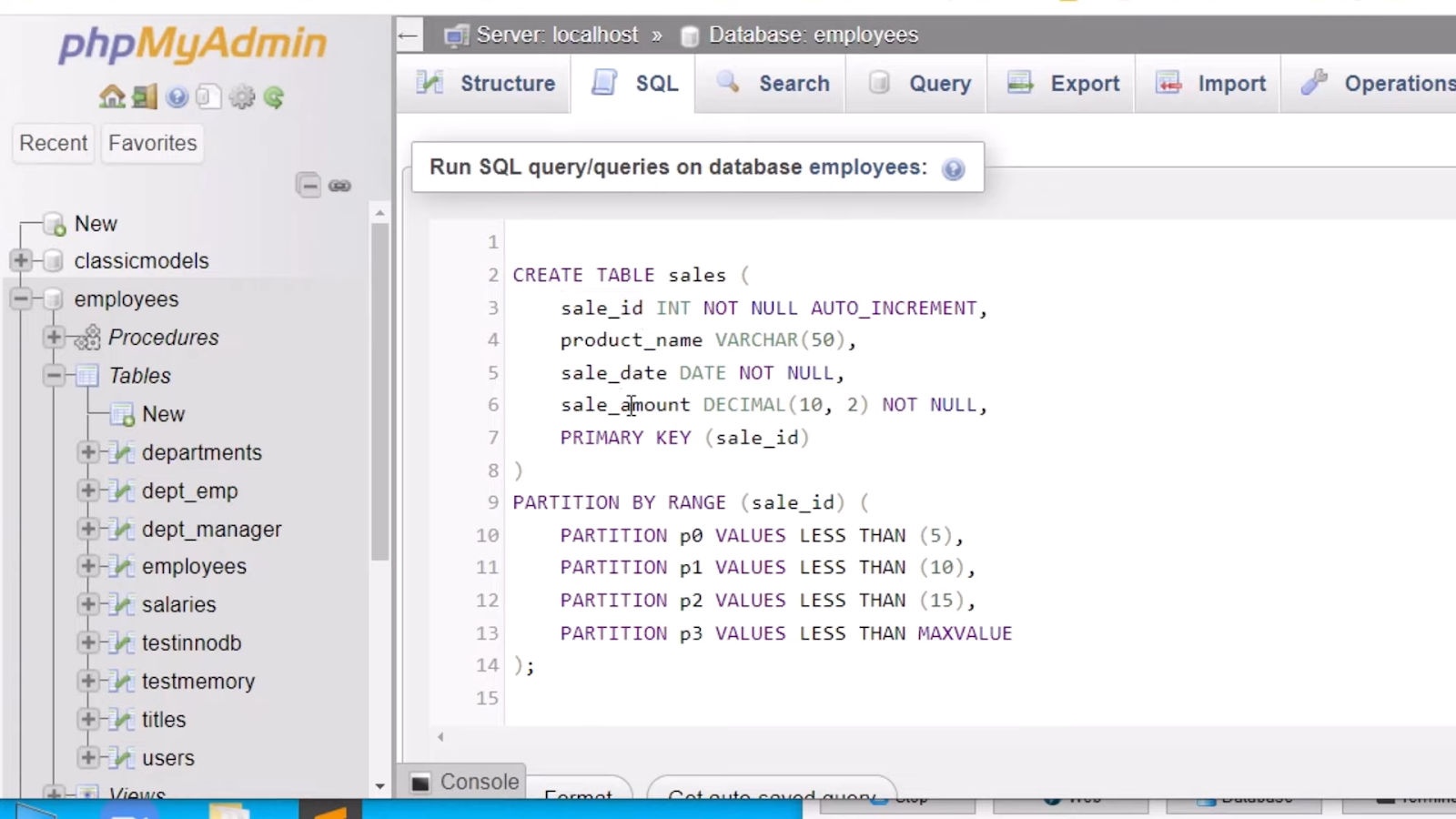
Task: Collapse the Tables node
Action: (x=54, y=376)
